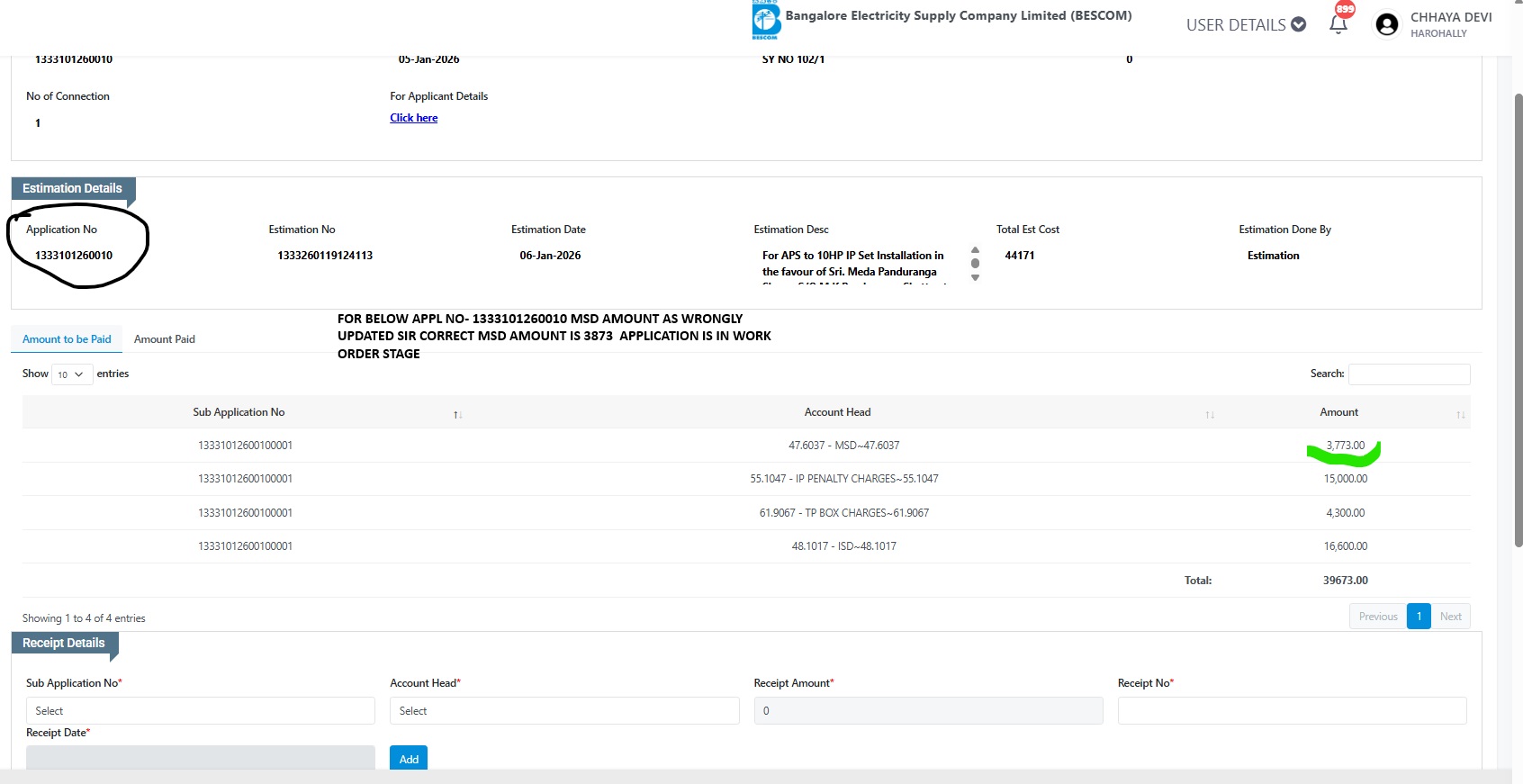Sort by Amount column arrows

pos(1460,414)
